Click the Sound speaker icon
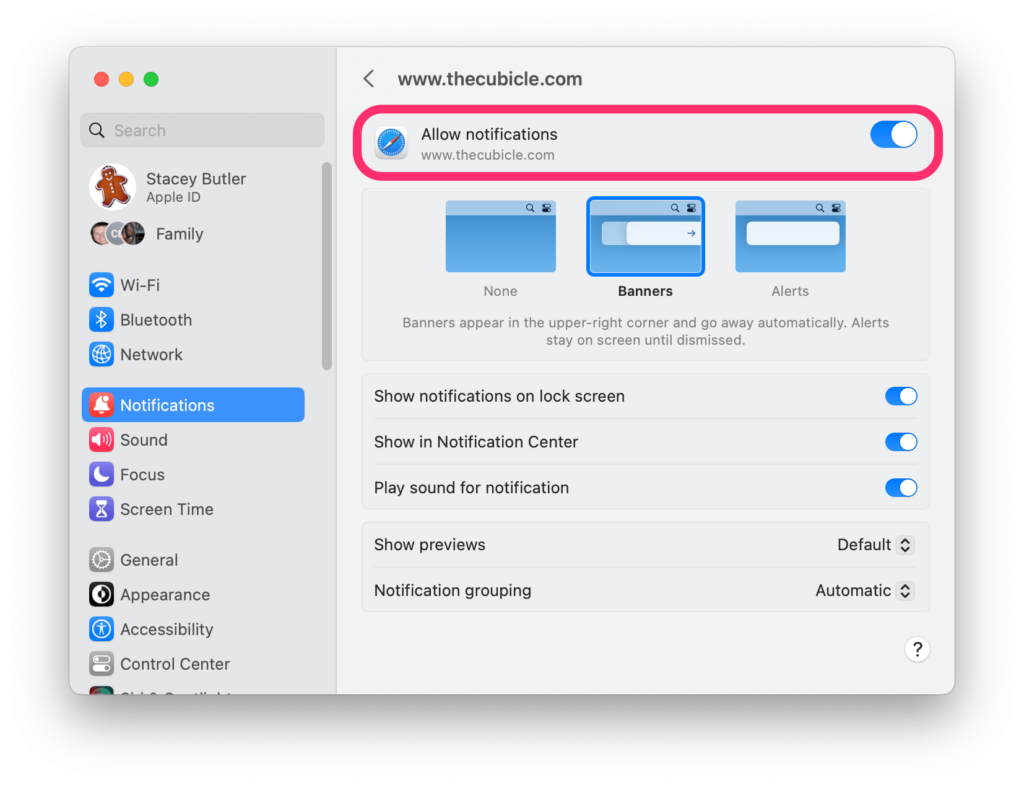The width and height of the screenshot is (1024, 786). tap(101, 440)
